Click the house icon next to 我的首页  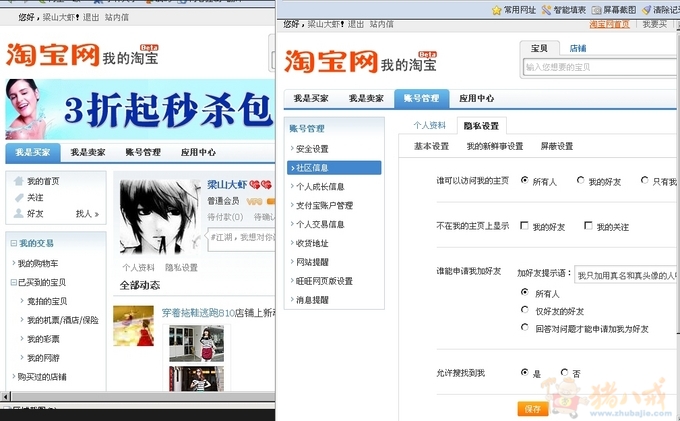coord(18,181)
